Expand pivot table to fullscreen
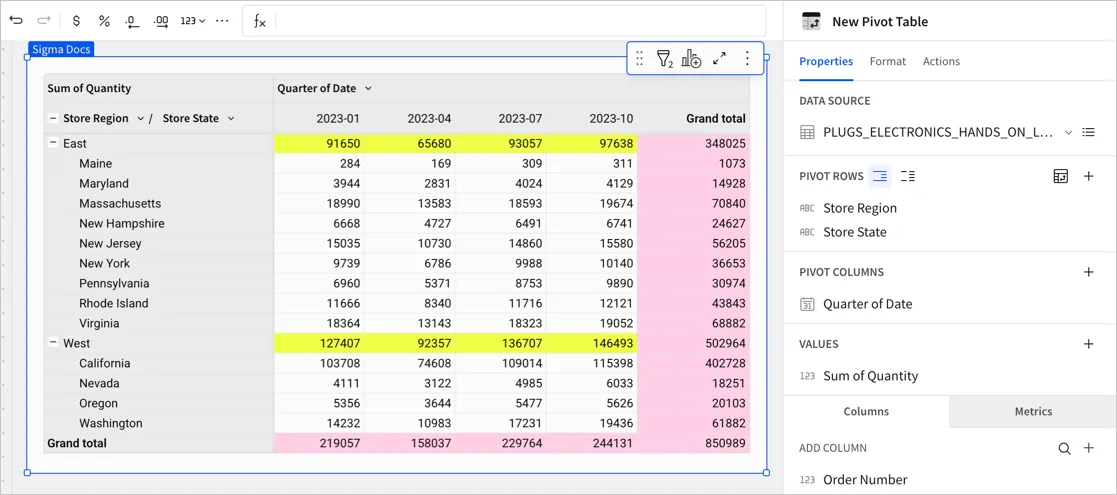 point(719,58)
